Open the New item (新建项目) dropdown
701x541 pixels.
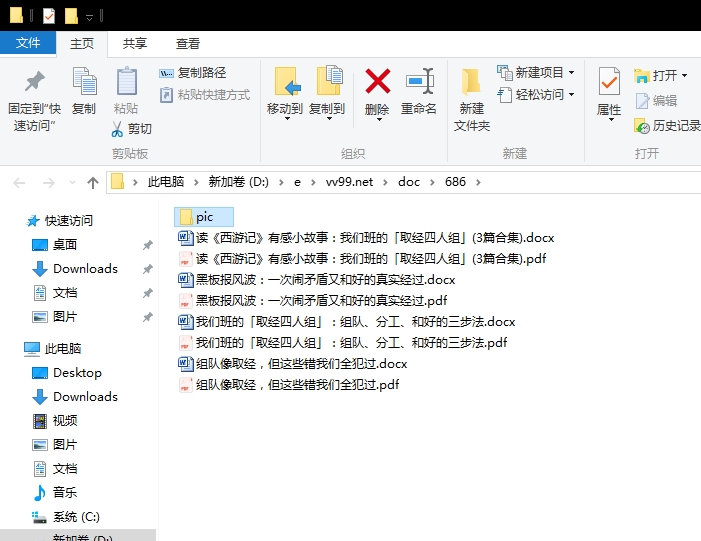[x=536, y=72]
